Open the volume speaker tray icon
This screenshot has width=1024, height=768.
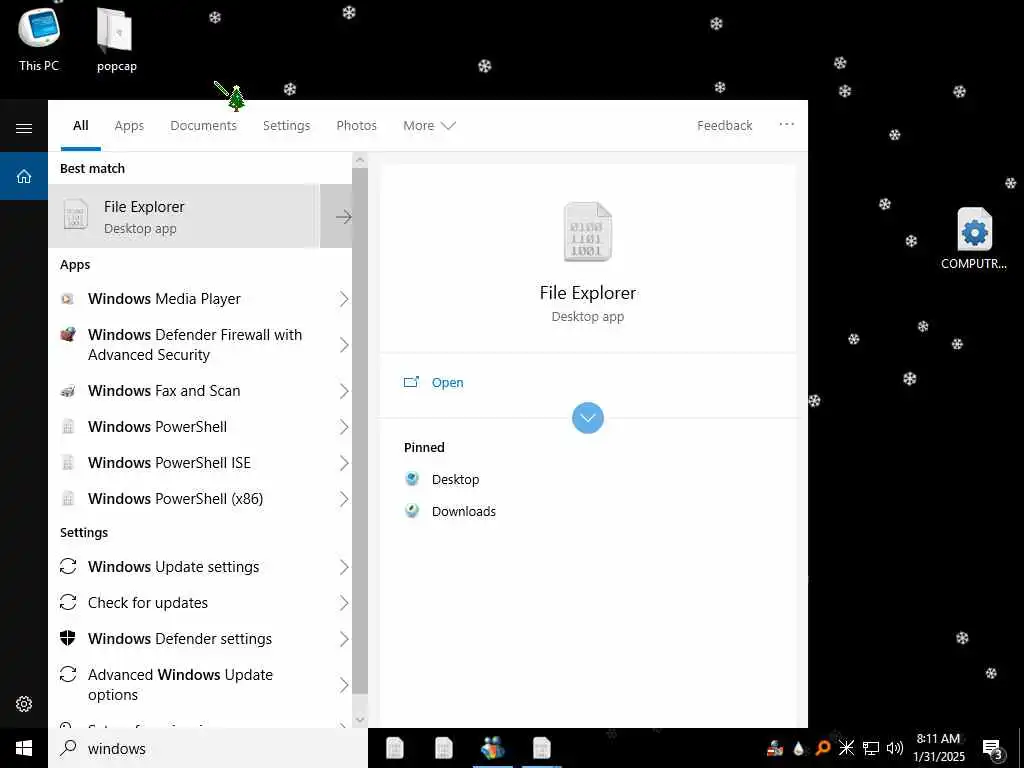coord(895,748)
